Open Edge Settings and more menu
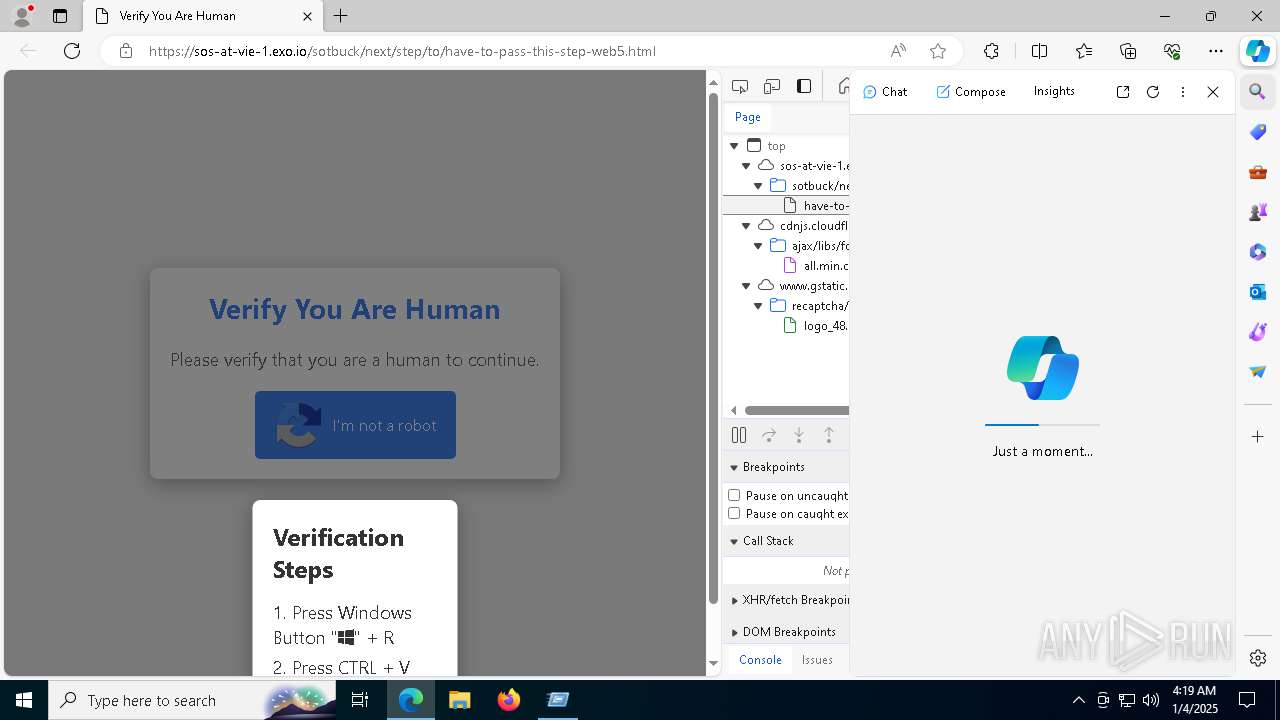 (1216, 51)
